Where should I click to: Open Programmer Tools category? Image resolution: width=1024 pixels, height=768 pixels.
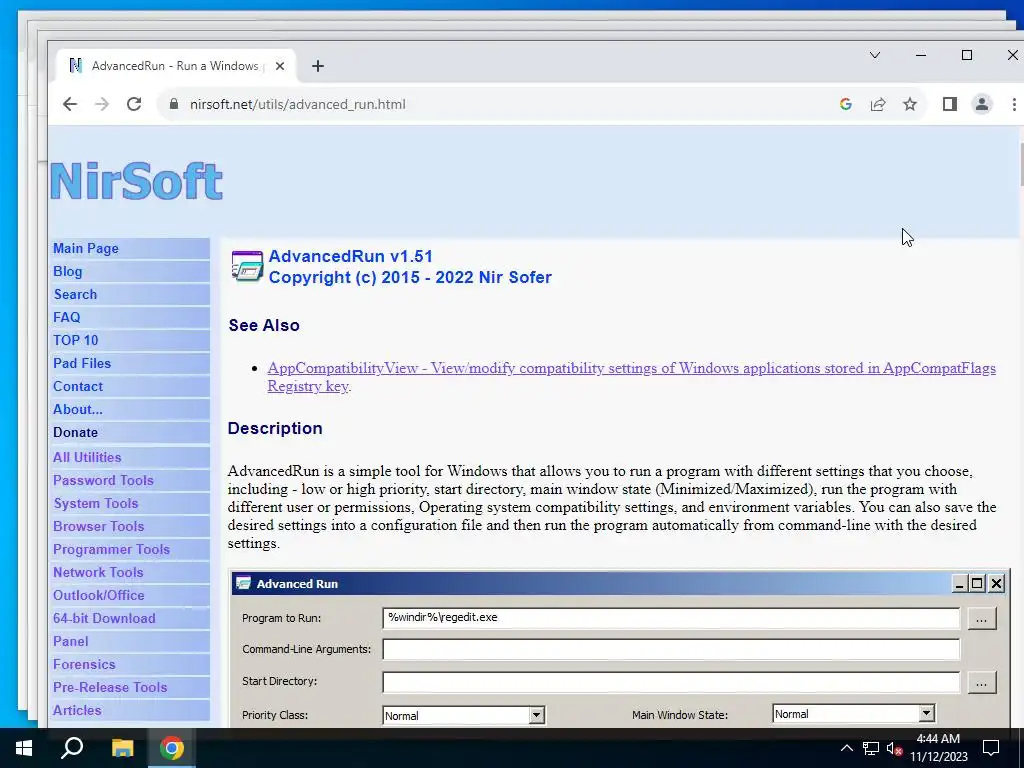[x=111, y=549]
